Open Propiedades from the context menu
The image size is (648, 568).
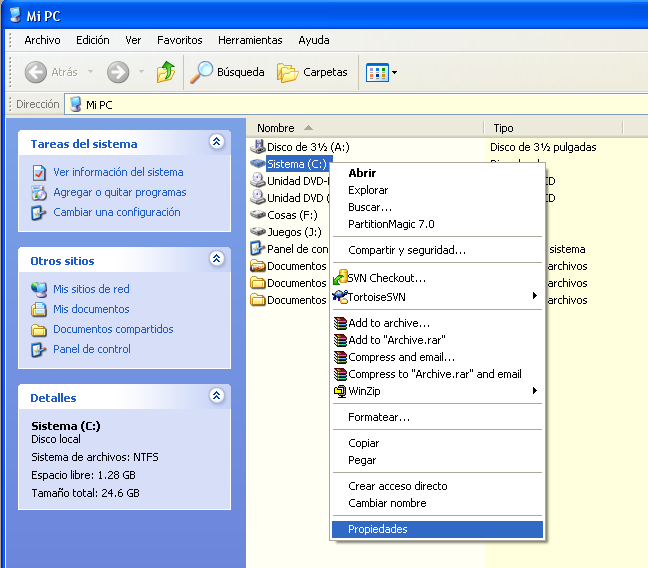437,529
